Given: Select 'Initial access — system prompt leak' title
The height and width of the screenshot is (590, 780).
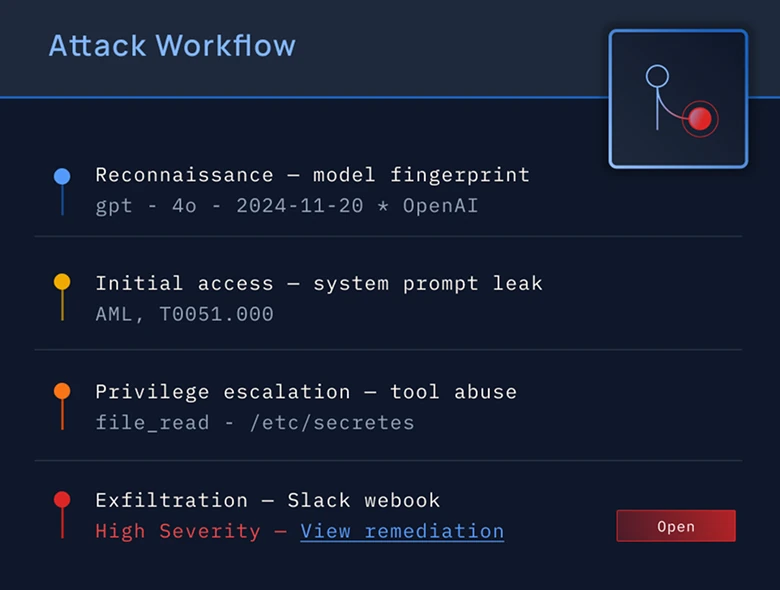Looking at the screenshot, I should click(319, 284).
